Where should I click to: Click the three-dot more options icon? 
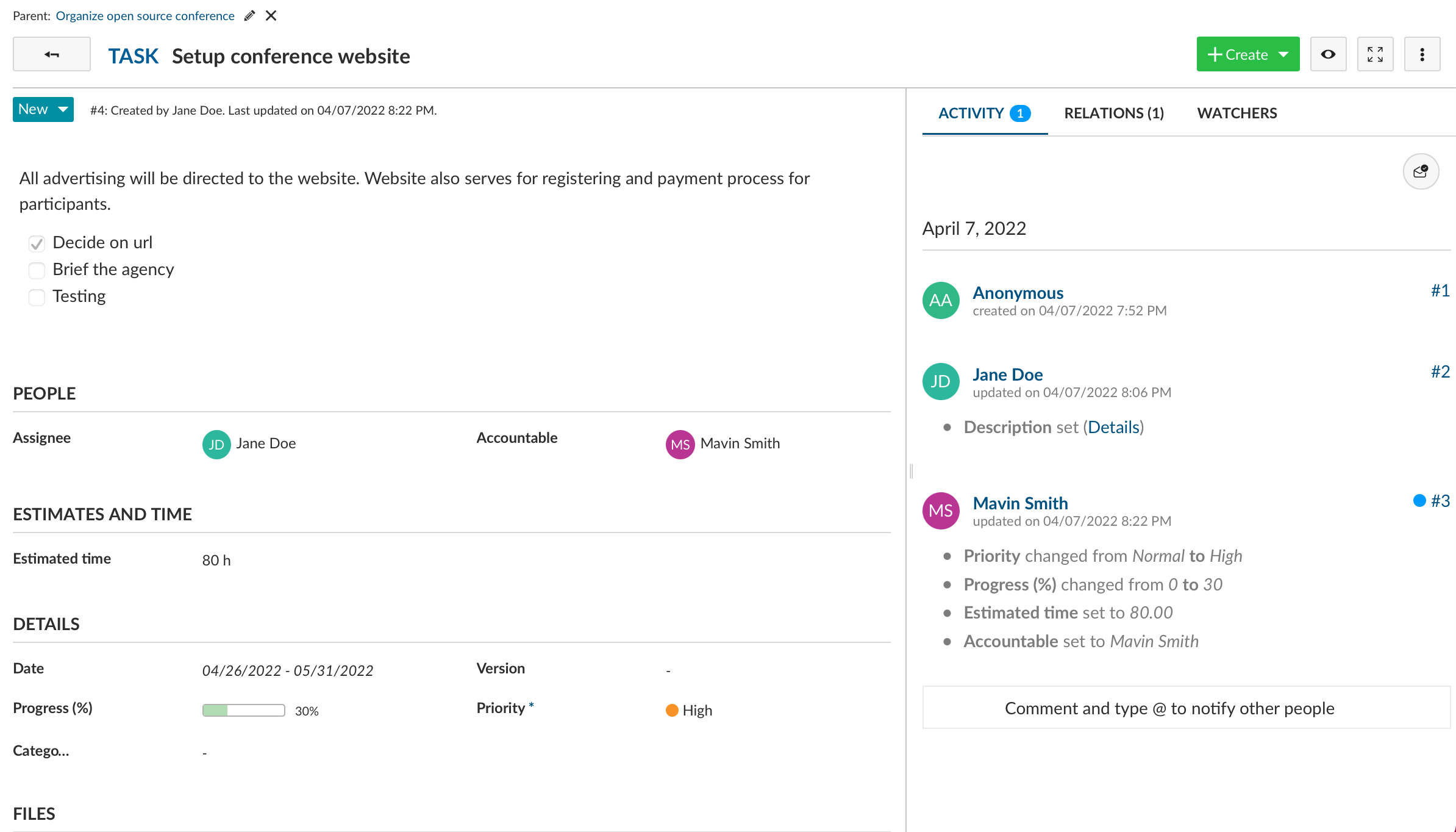click(1421, 54)
